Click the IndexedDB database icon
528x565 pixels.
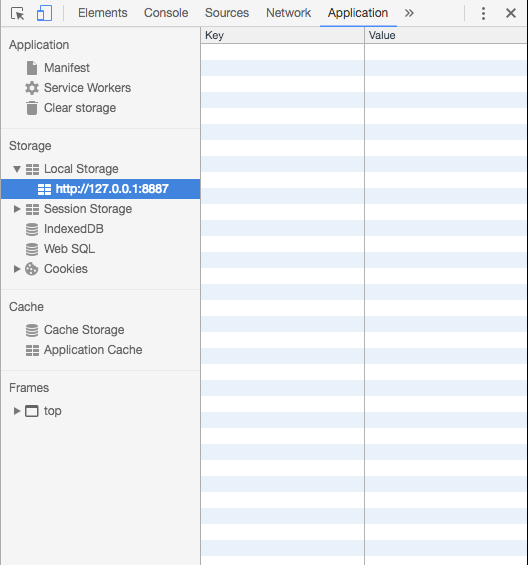[x=32, y=229]
